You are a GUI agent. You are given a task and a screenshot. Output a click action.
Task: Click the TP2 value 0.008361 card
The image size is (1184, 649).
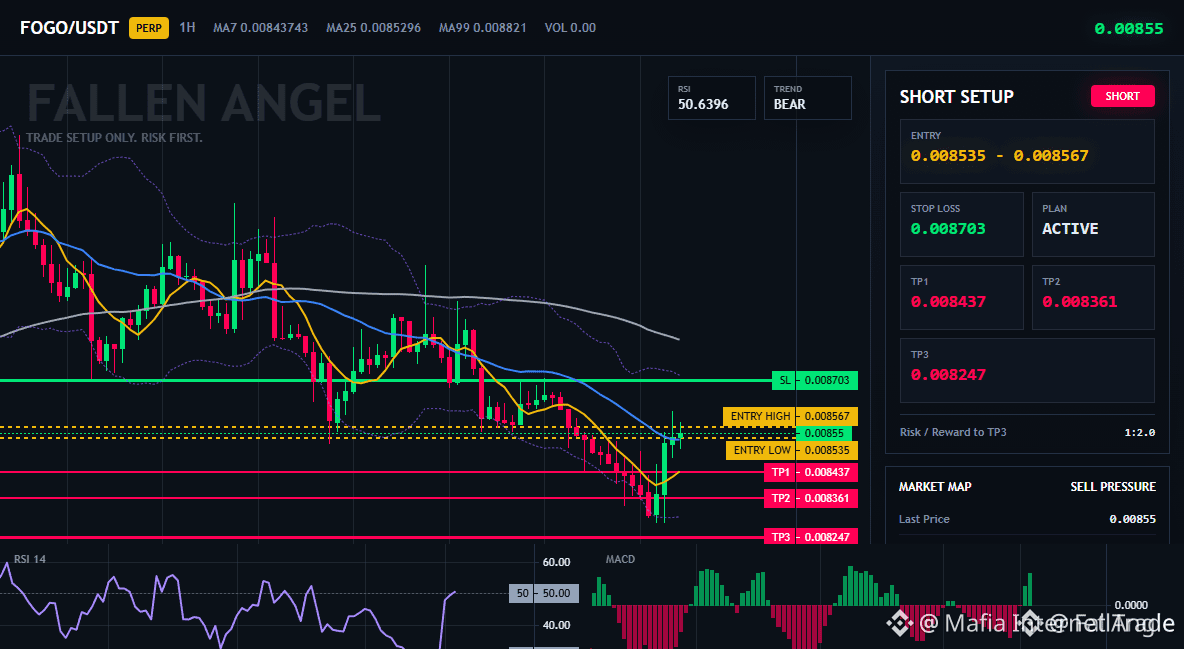click(1093, 297)
